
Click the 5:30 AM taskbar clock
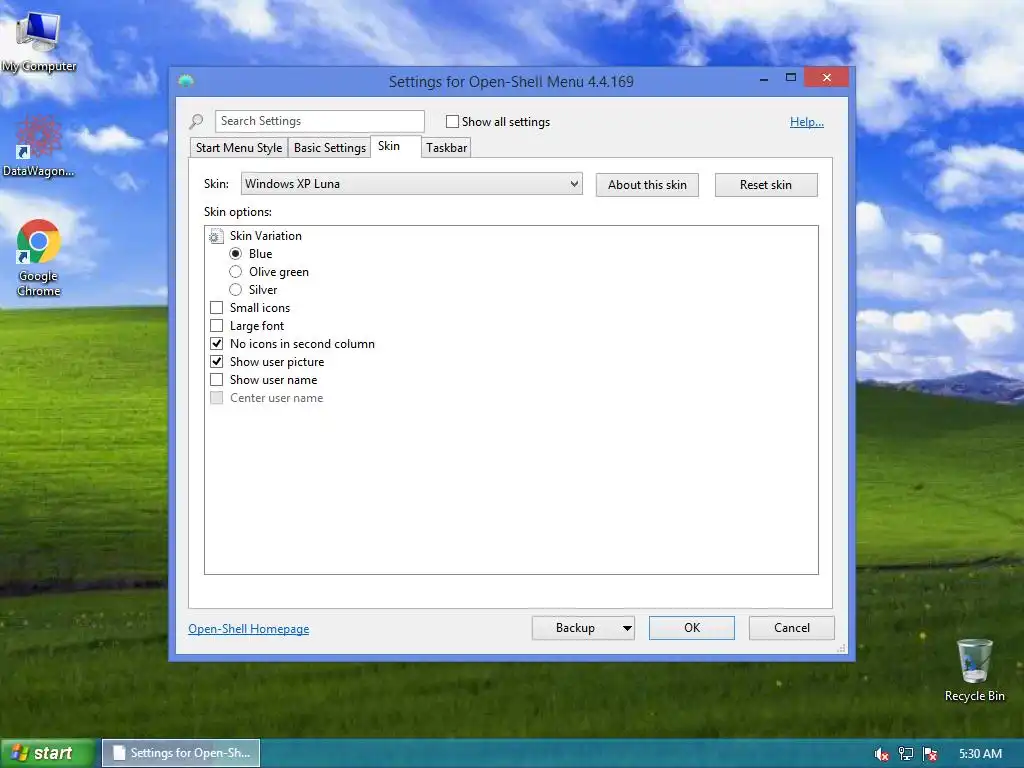(x=980, y=754)
